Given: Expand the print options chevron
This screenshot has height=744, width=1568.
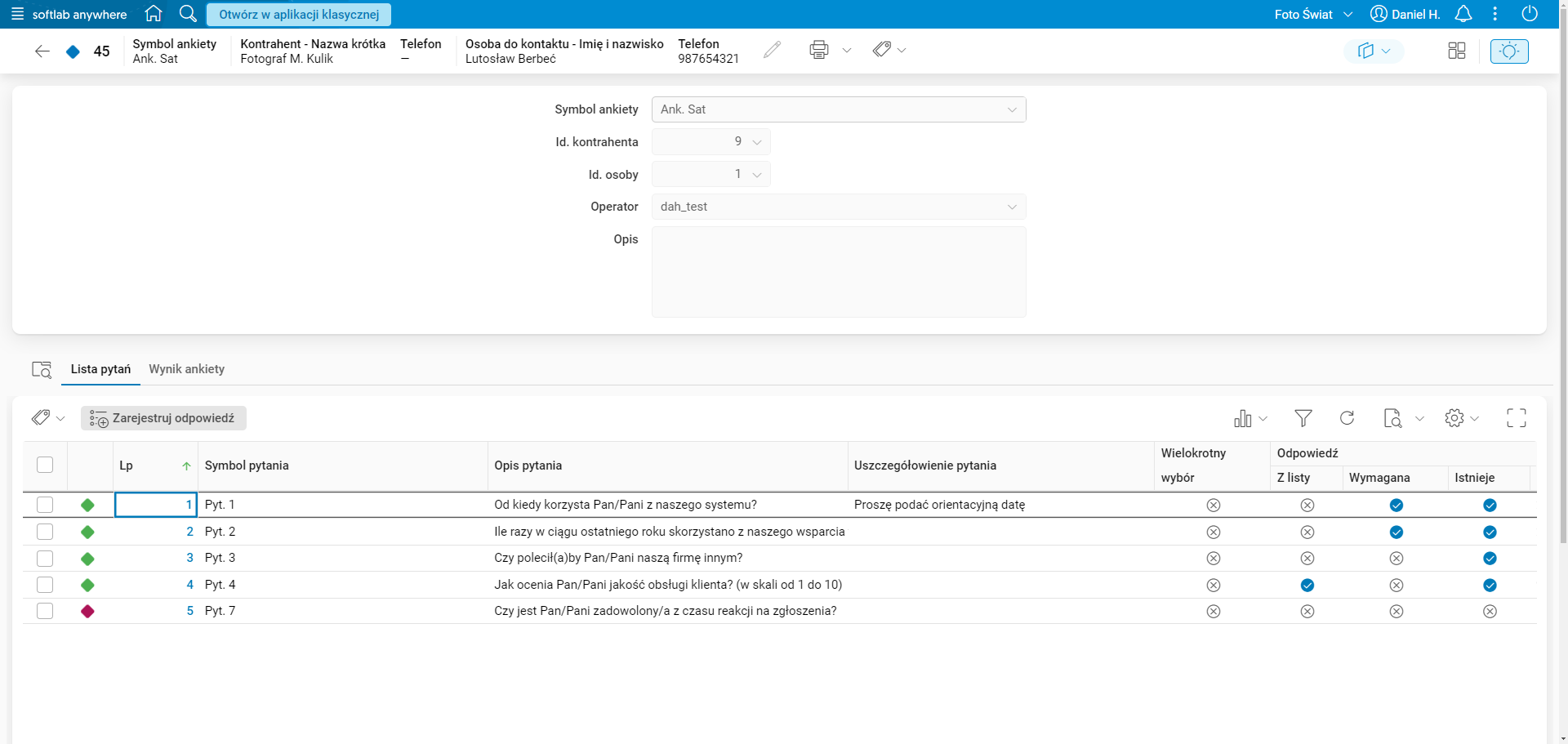Looking at the screenshot, I should tap(847, 51).
